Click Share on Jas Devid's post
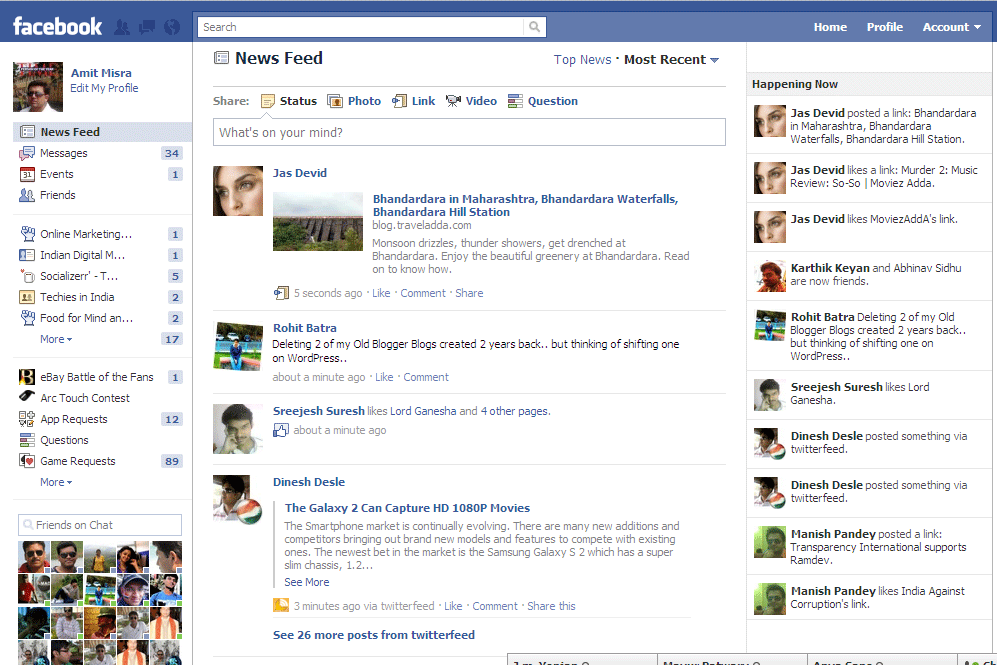997x665 pixels. (469, 293)
